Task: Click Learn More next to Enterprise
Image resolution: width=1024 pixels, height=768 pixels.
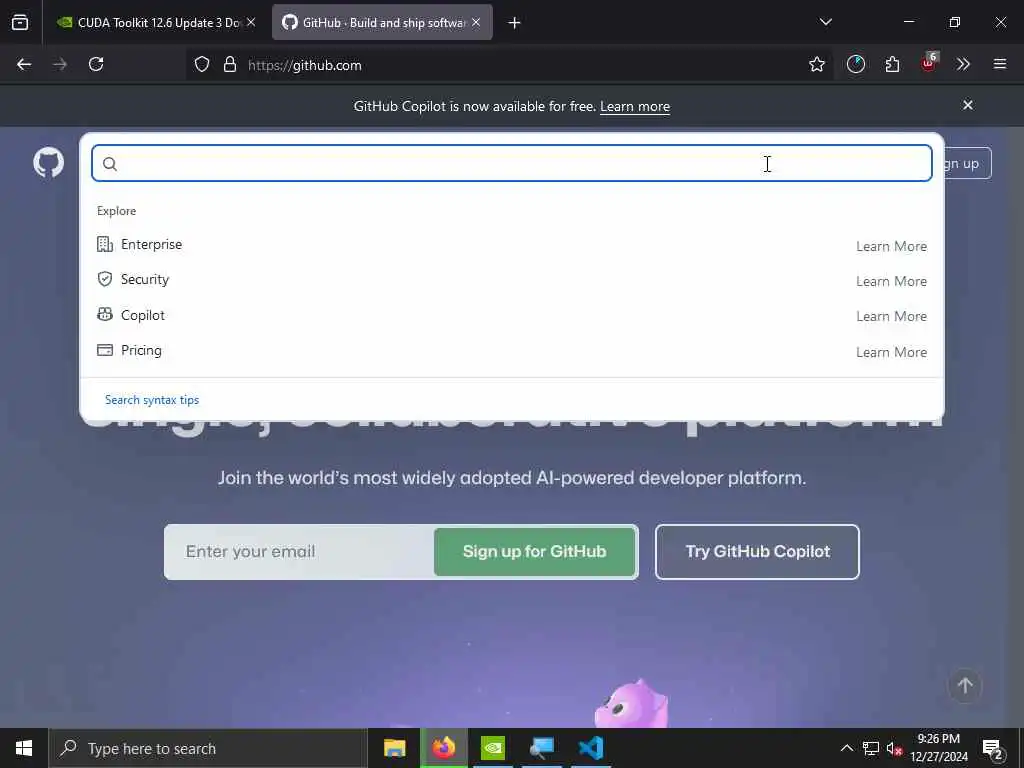Action: tap(891, 246)
